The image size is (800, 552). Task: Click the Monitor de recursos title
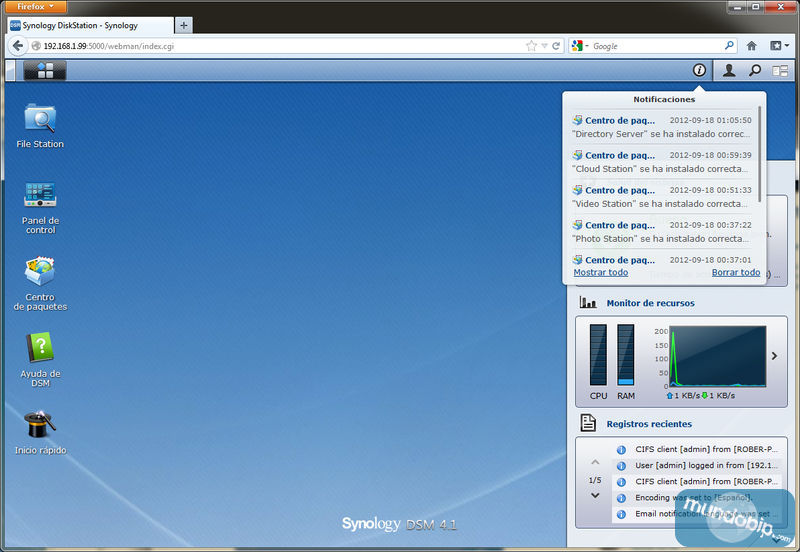point(651,303)
